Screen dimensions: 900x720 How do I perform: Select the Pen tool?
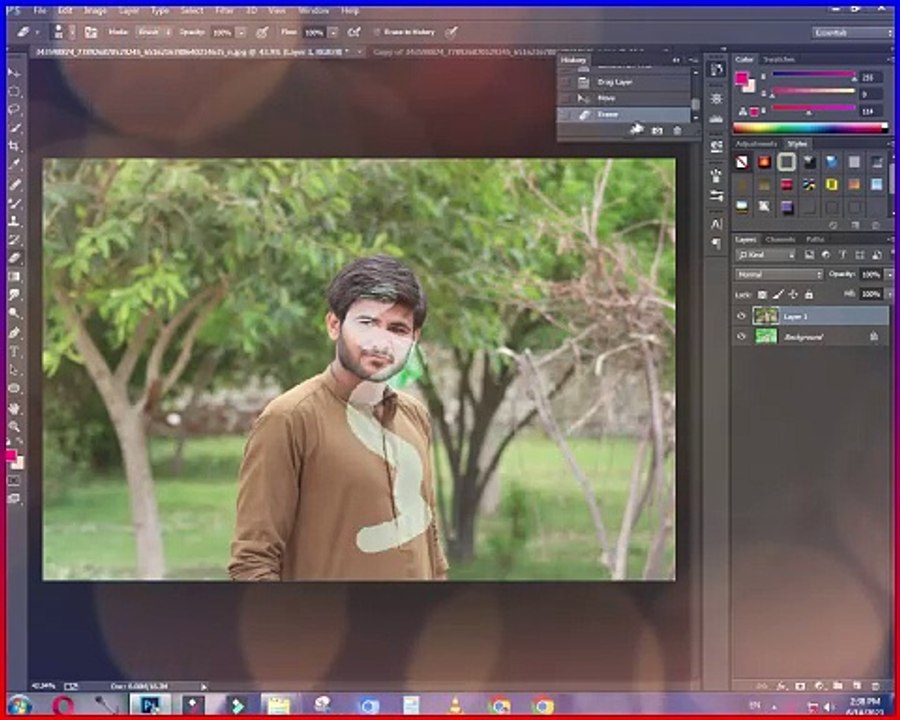[x=14, y=332]
